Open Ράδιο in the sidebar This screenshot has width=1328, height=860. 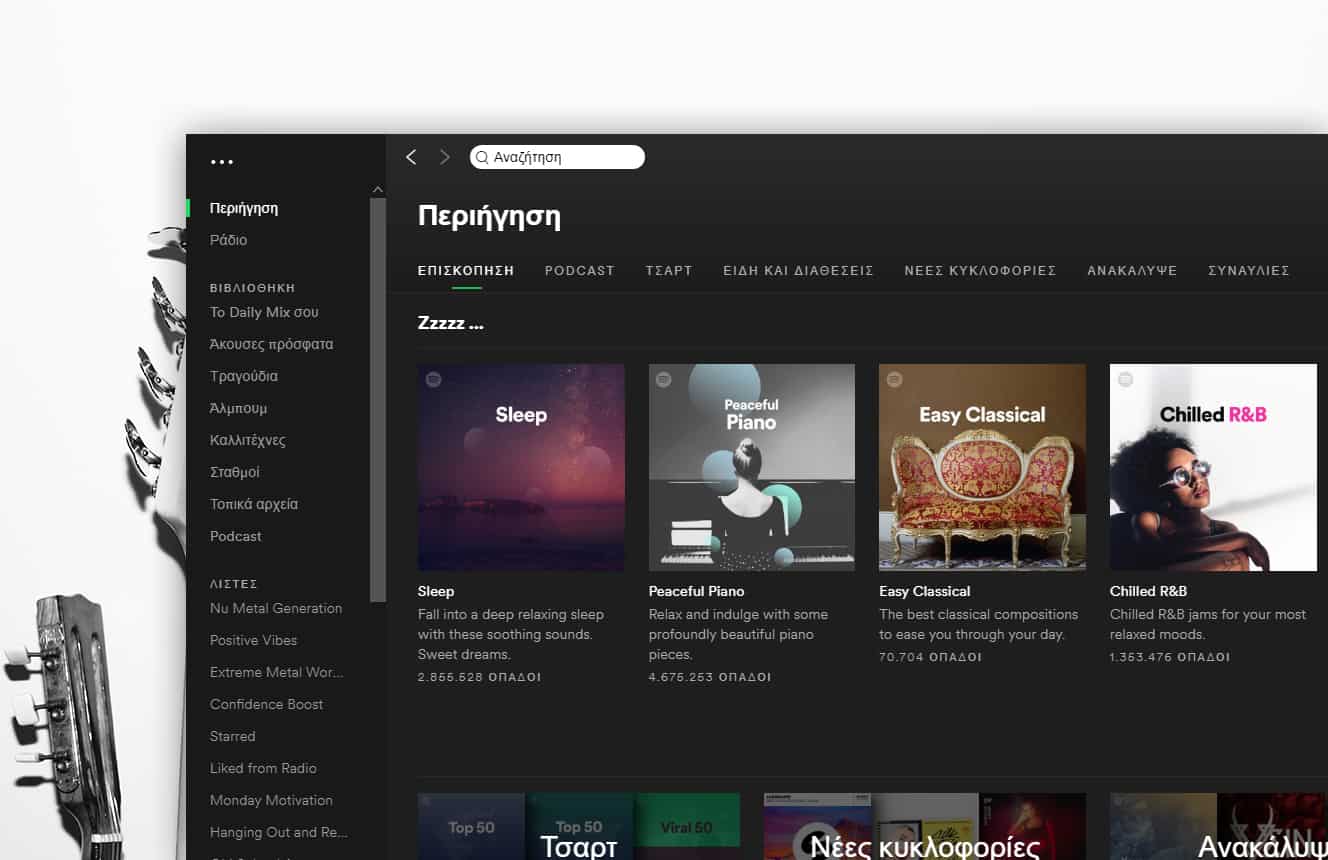click(x=228, y=240)
